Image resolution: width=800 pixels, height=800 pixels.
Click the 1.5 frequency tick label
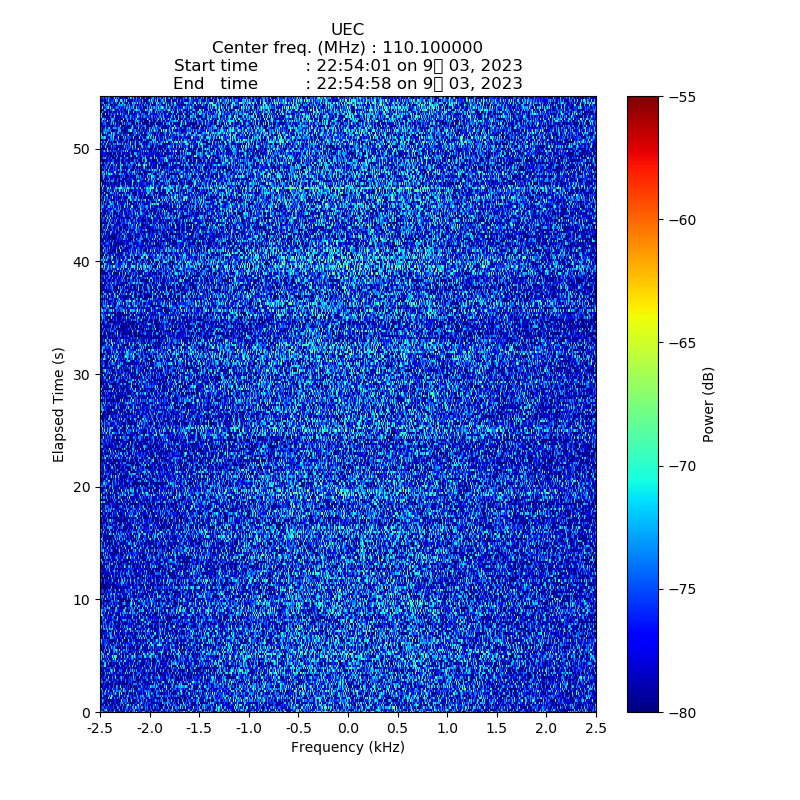tap(496, 727)
